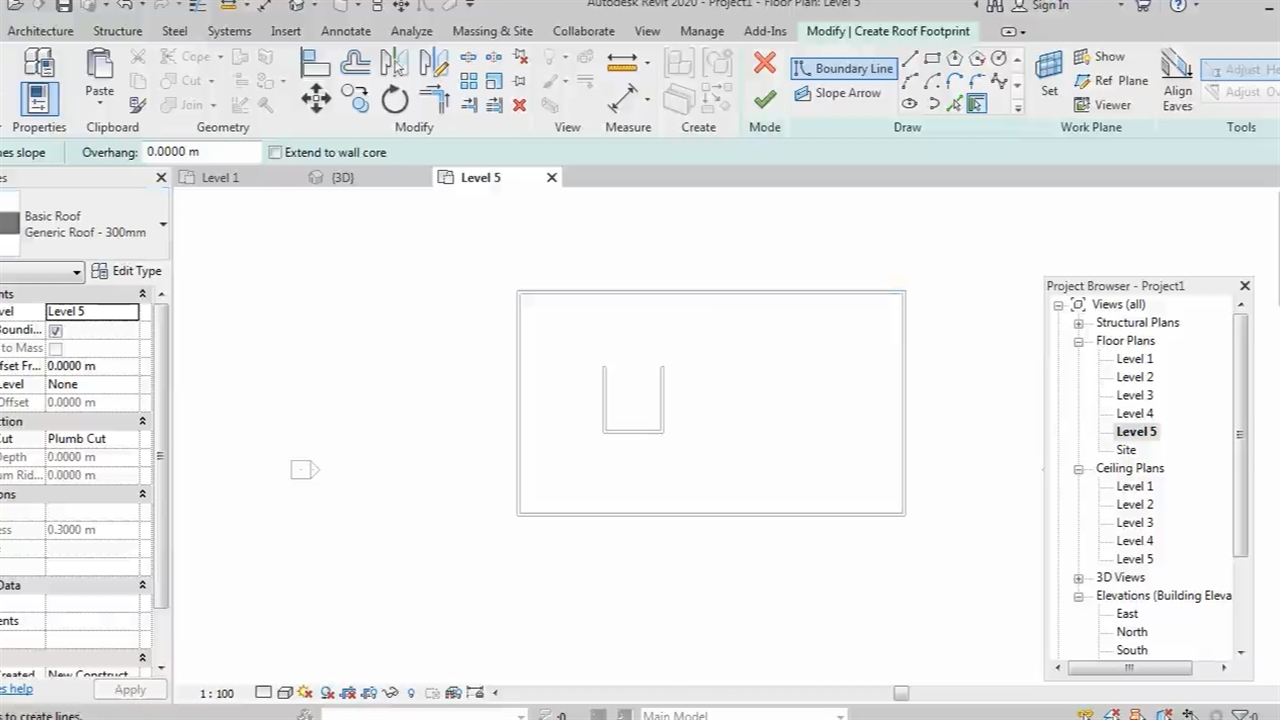The image size is (1280, 720).
Task: Click the Slope Arrow tool
Action: 838,93
